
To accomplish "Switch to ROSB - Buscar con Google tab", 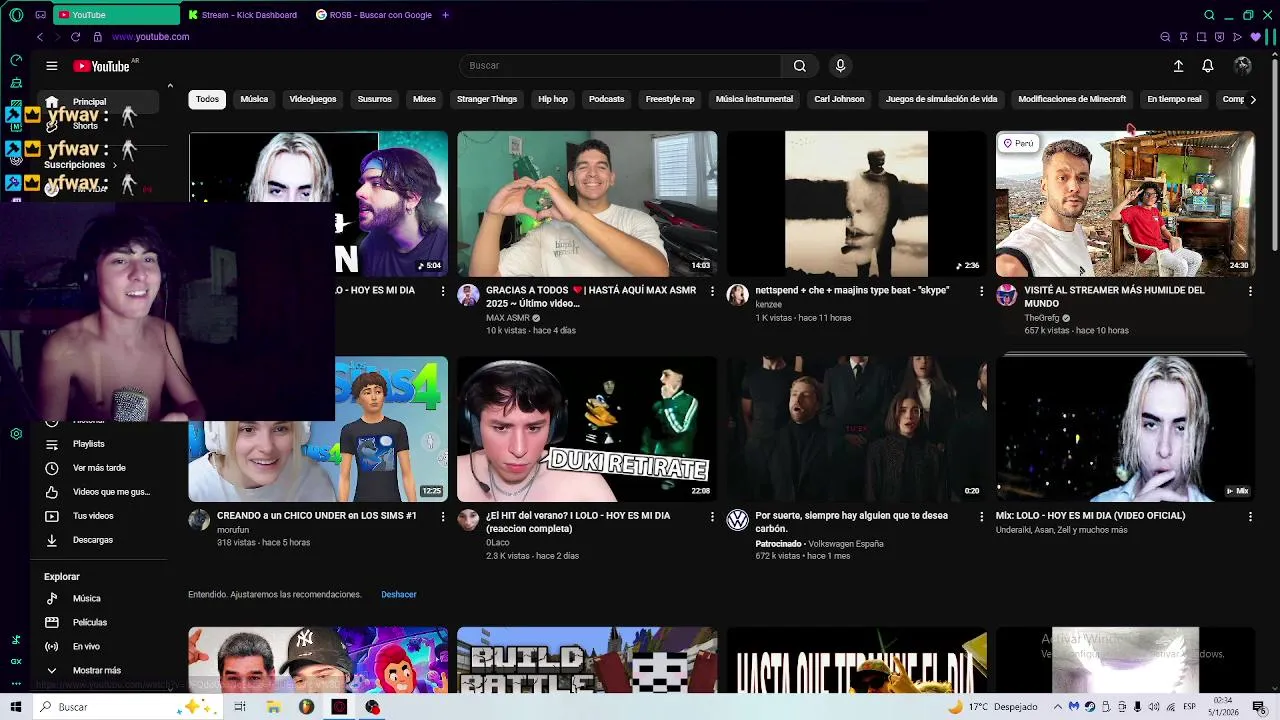I will tap(374, 15).
